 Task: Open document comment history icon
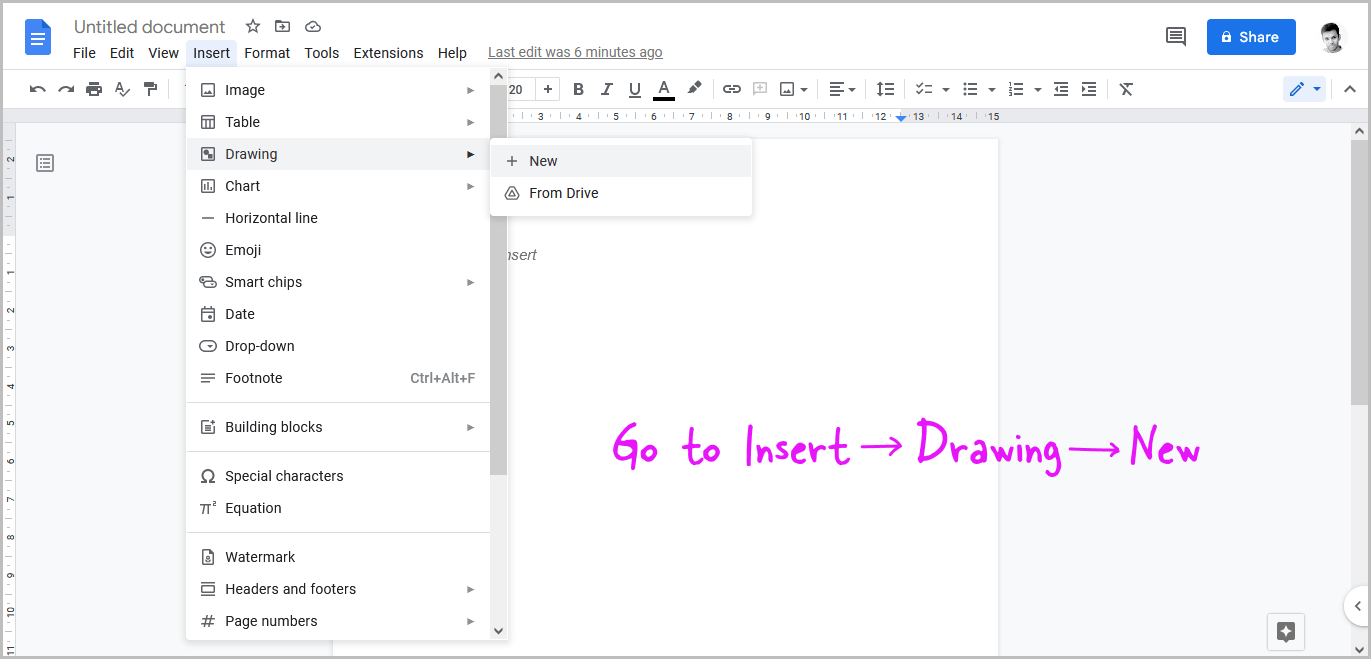click(x=1175, y=36)
